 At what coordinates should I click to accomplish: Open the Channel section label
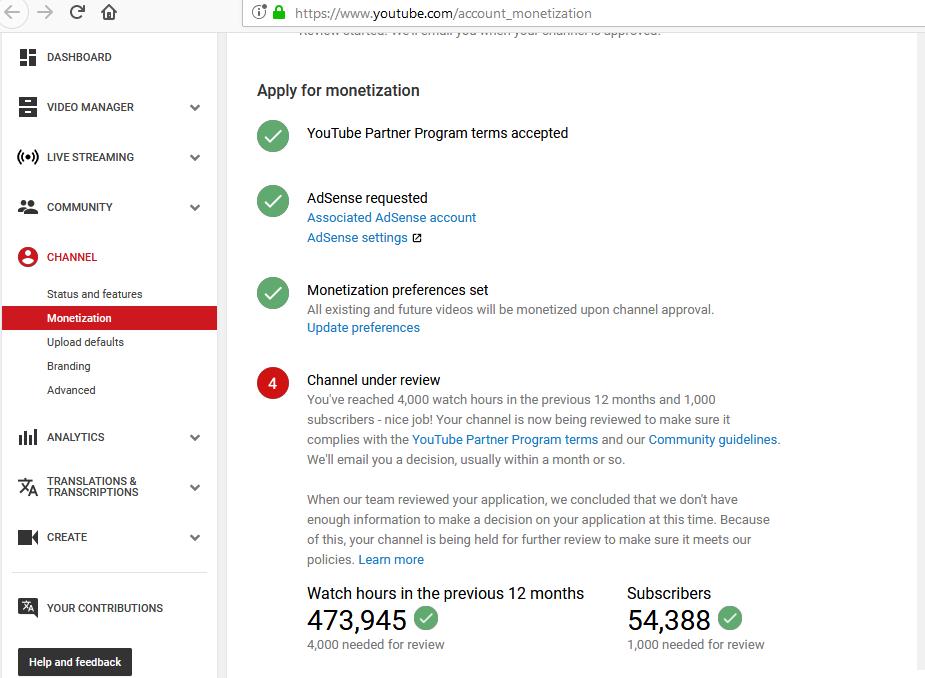(72, 257)
